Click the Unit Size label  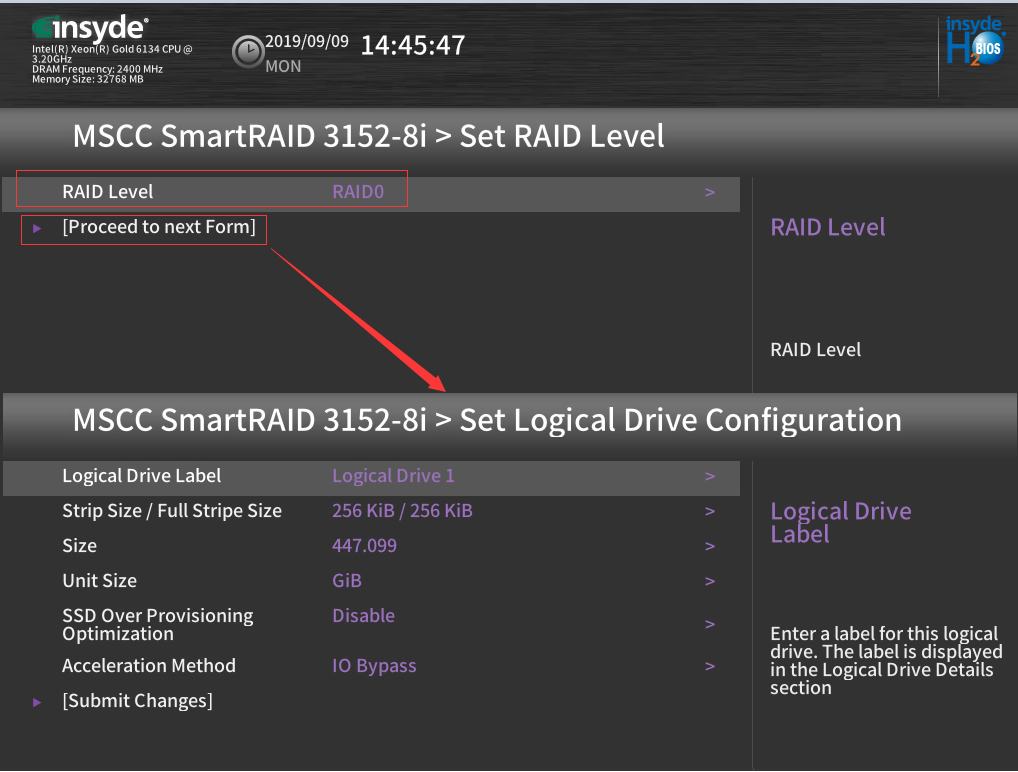click(x=99, y=581)
